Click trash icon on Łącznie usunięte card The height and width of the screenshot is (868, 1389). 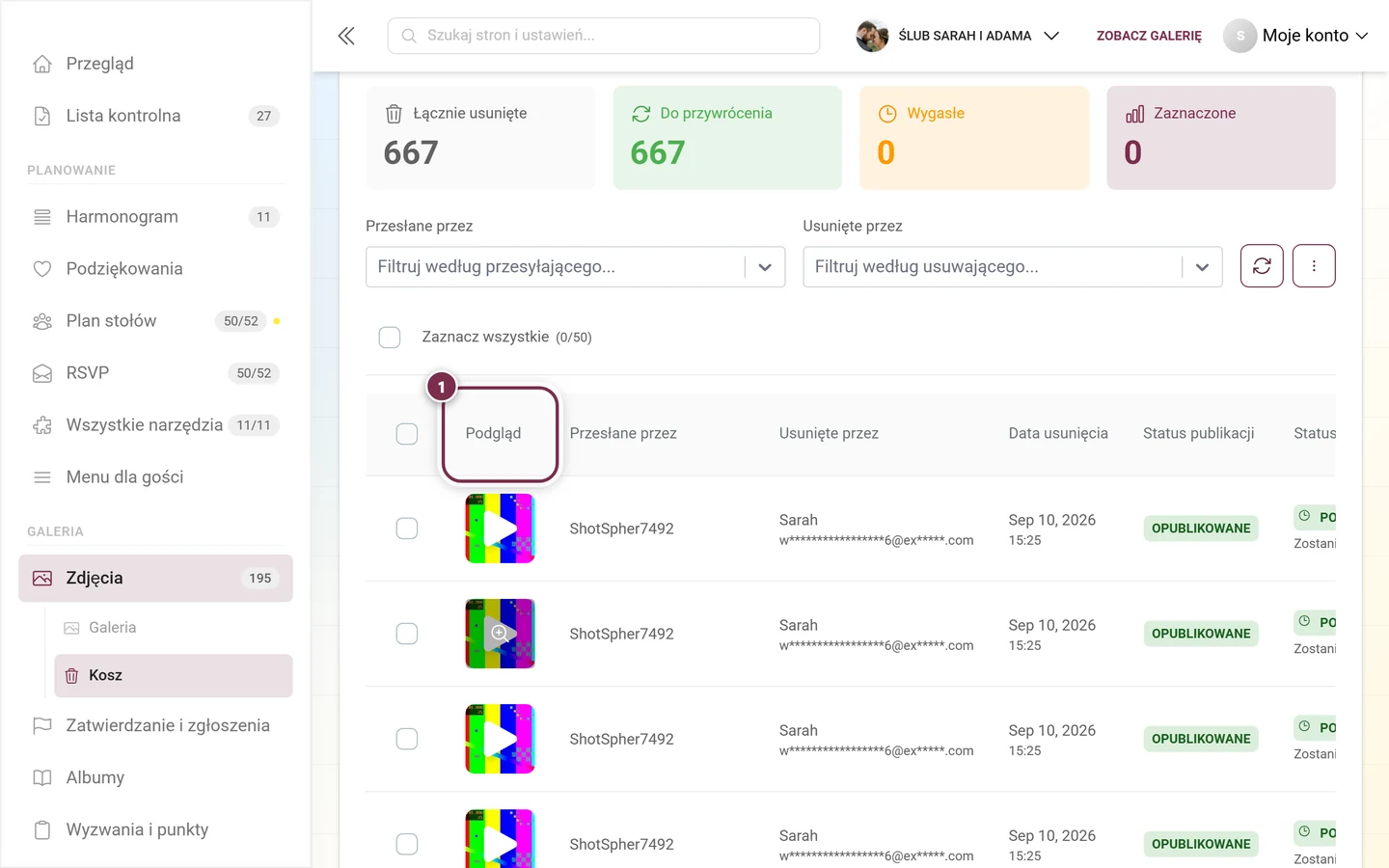click(x=394, y=114)
